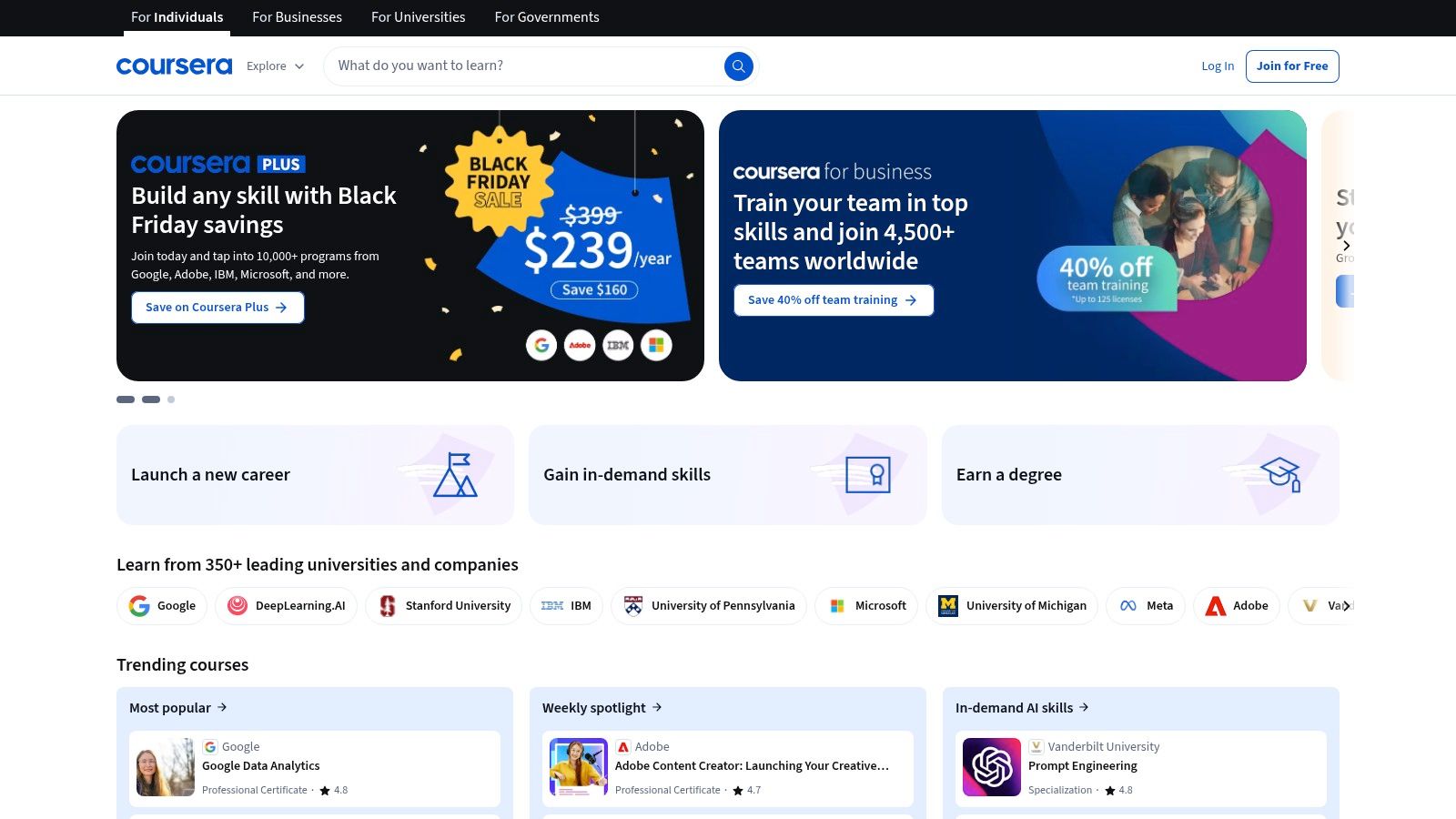
Task: Open the For Universities tab
Action: 418,17
